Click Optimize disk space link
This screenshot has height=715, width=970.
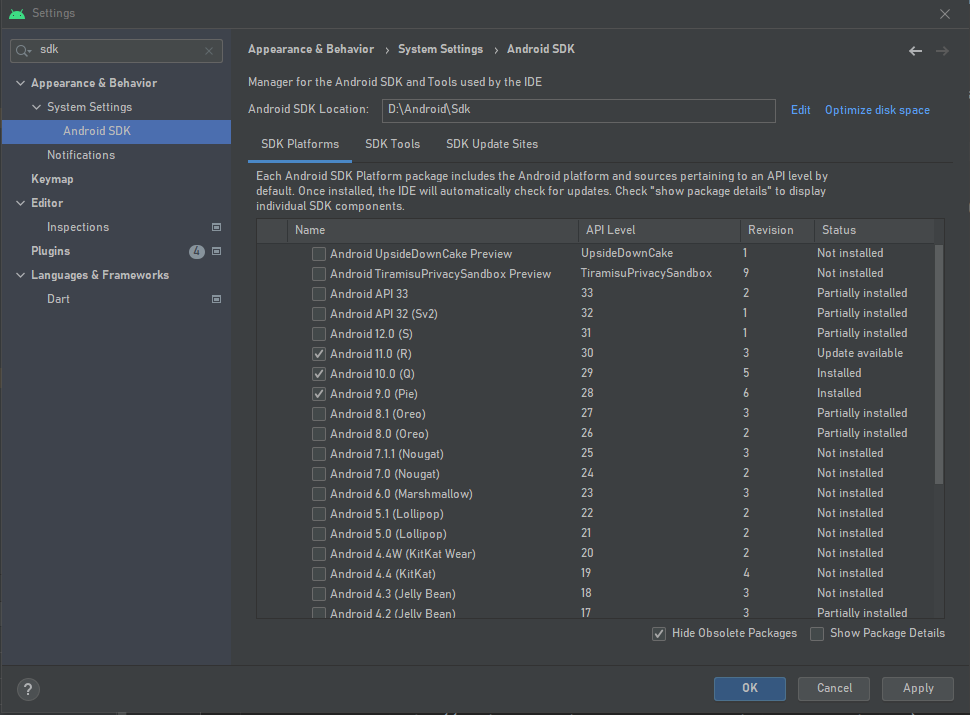pos(877,110)
